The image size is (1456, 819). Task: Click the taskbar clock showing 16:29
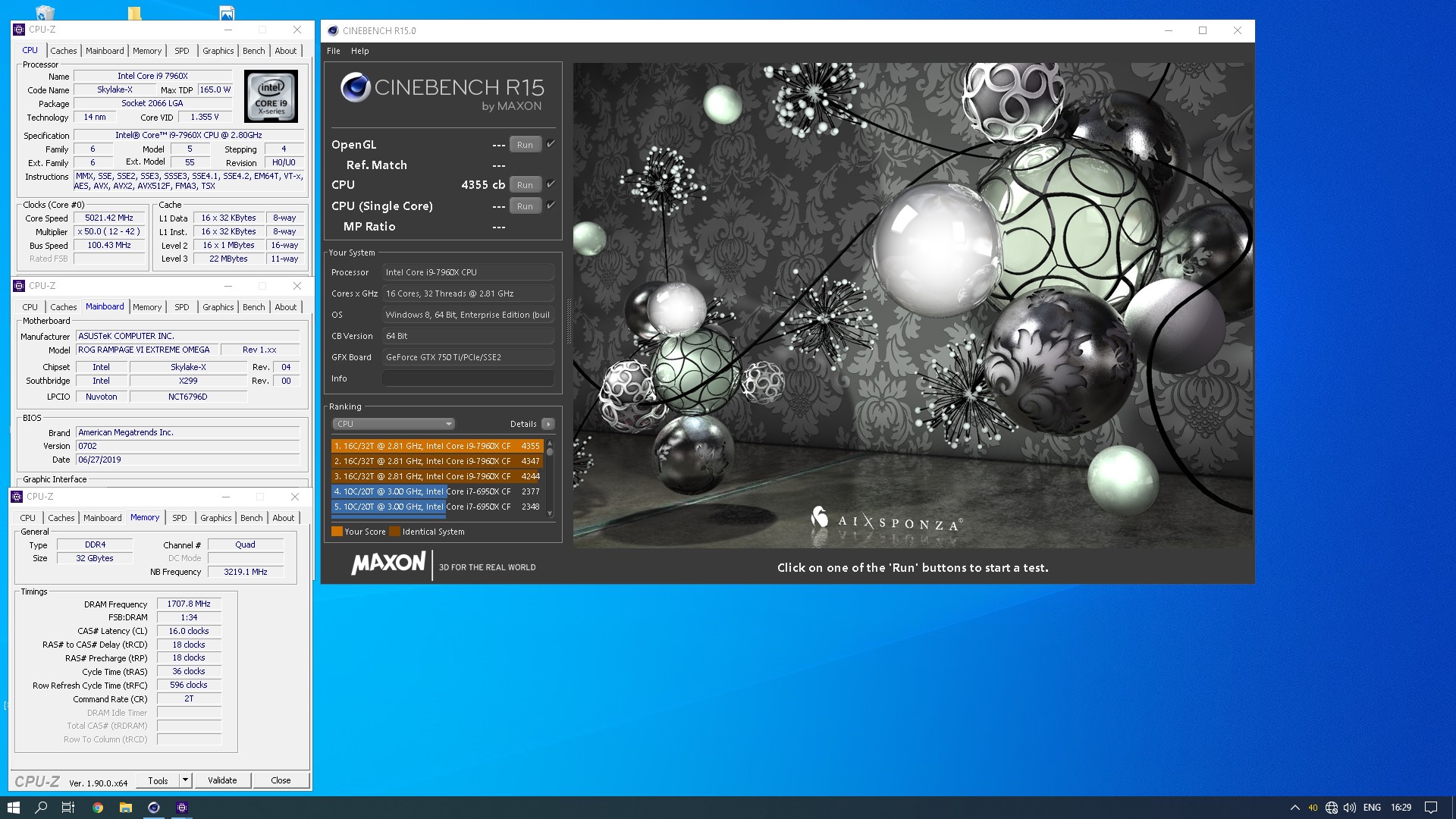[1401, 808]
